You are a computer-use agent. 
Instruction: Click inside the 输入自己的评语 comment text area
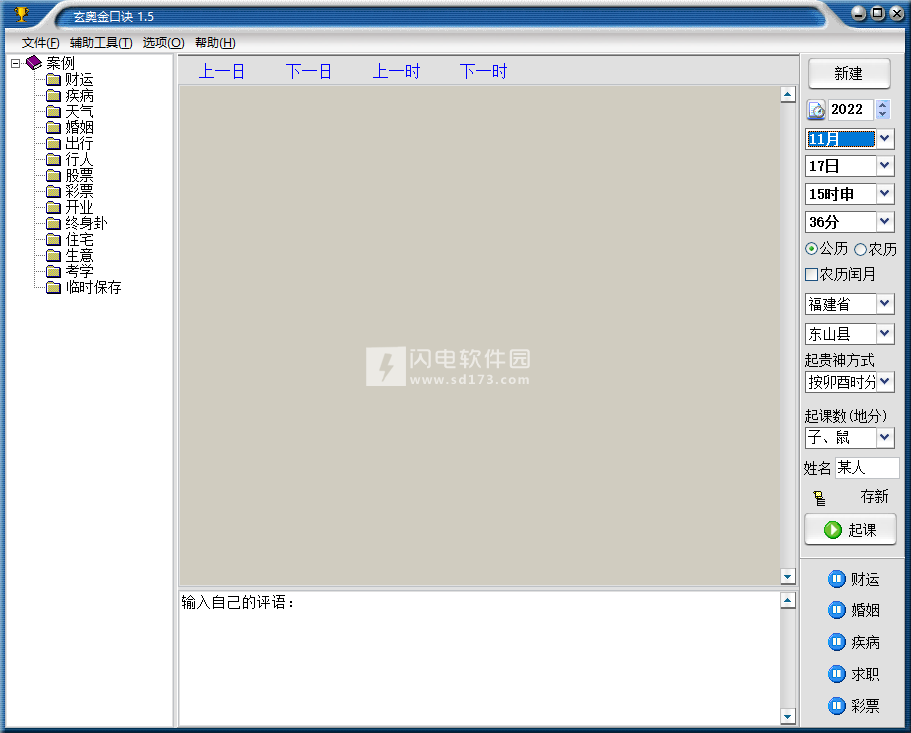[479, 659]
